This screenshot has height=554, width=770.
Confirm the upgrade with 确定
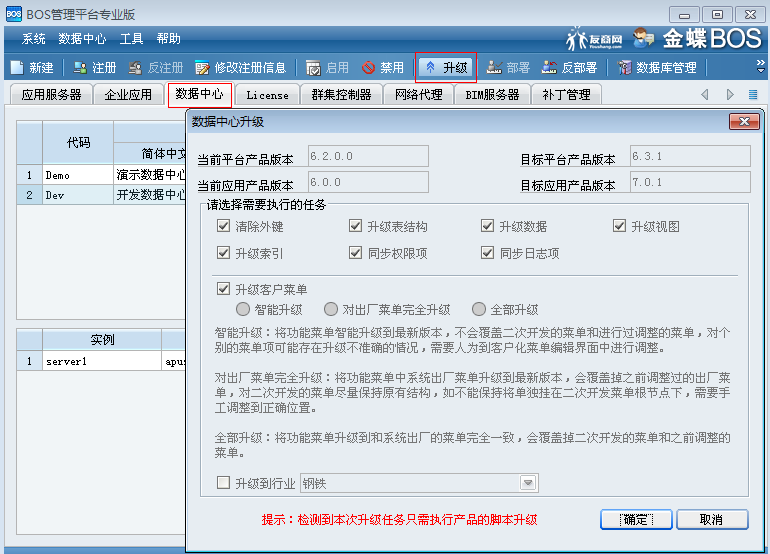pyautogui.click(x=636, y=519)
